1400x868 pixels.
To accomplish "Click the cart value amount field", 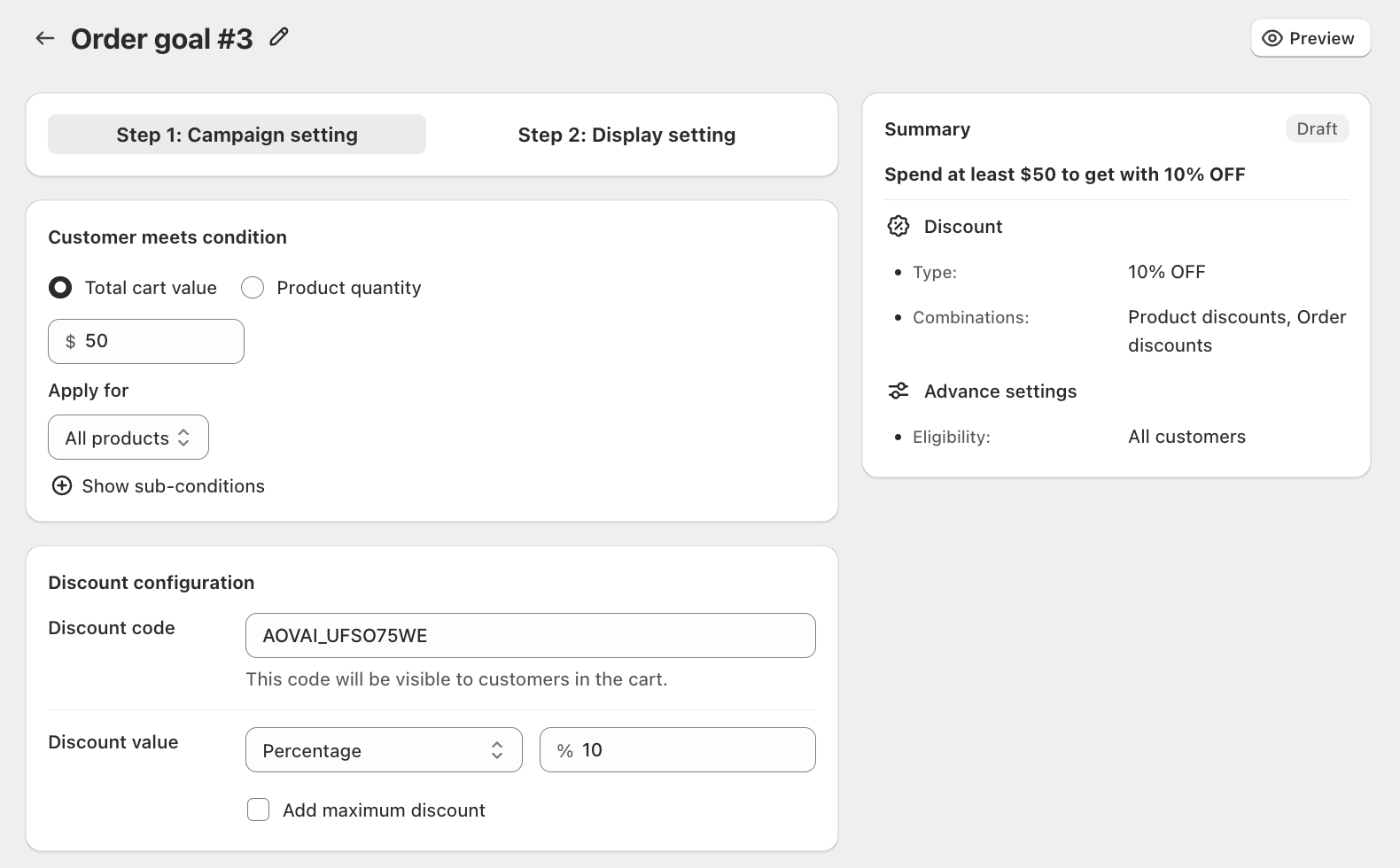I will [x=146, y=341].
